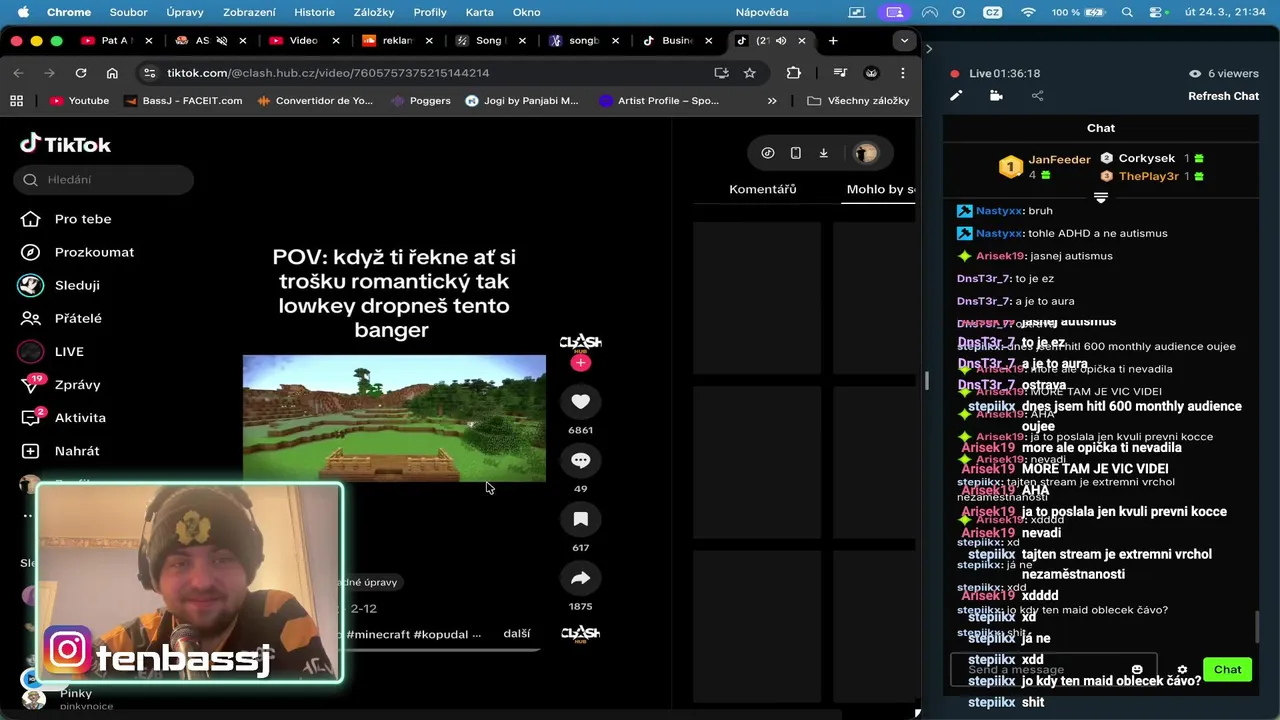Open the Clash Hub avatar above the follow button
1280x720 pixels.
580,342
